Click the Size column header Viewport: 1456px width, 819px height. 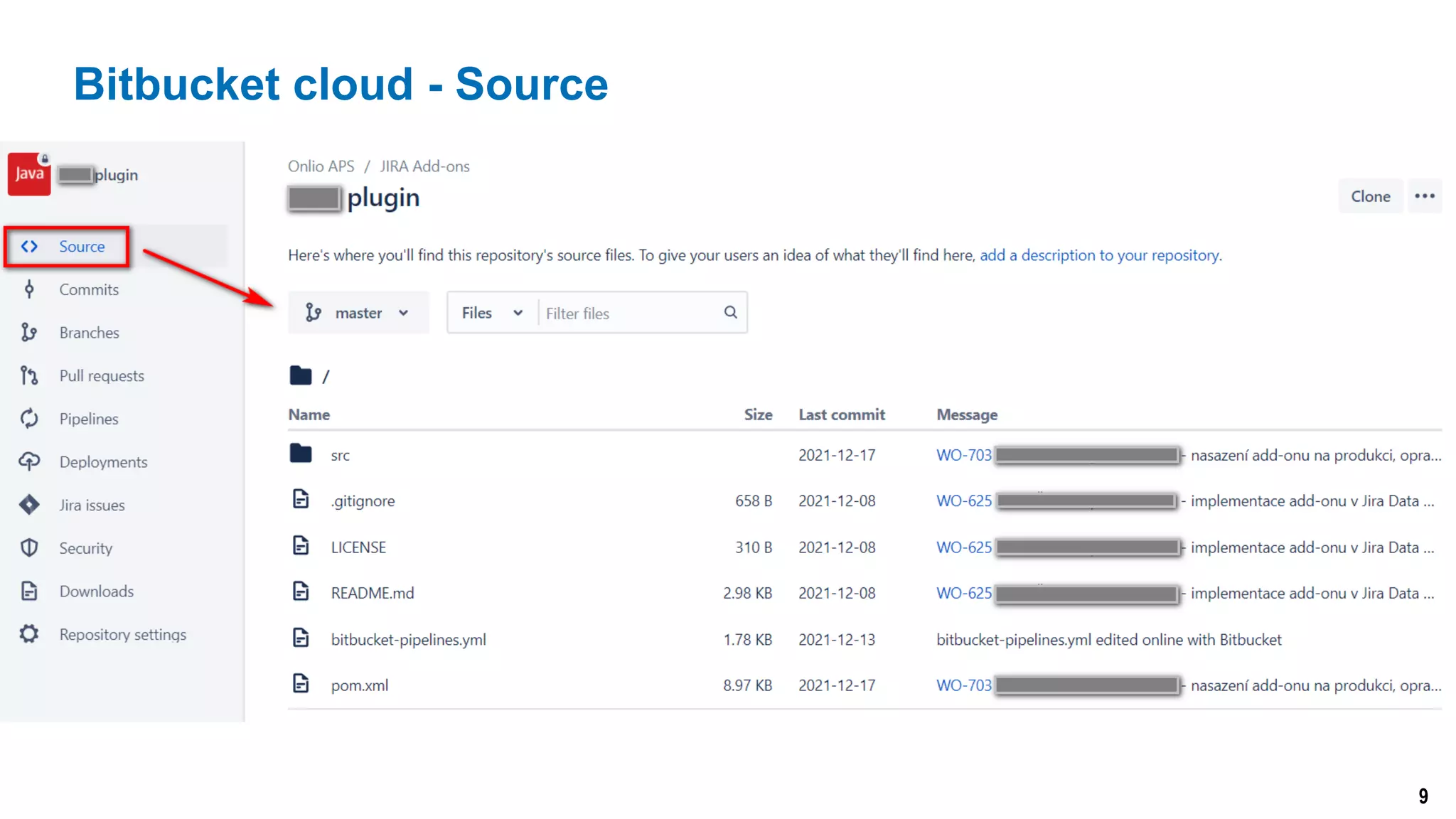tap(758, 414)
